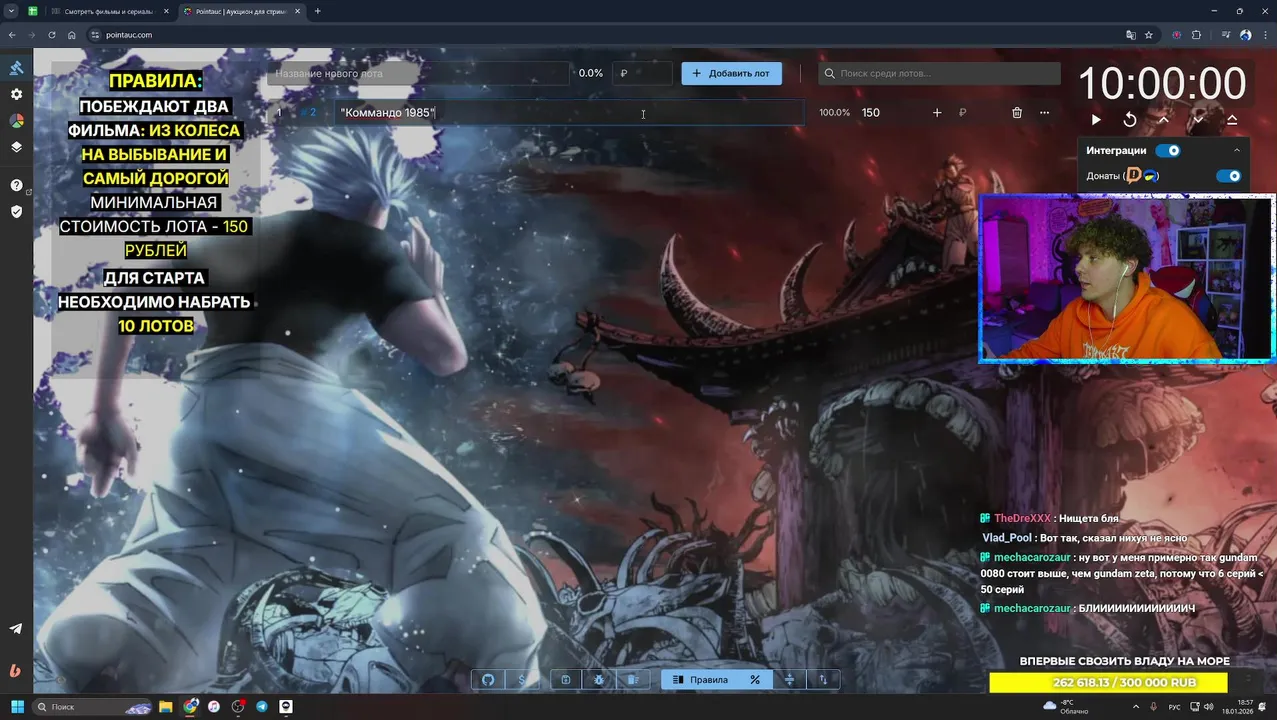Click the plus icon in the Коммандо lot row
Screen dimensions: 1277x720
point(937,113)
